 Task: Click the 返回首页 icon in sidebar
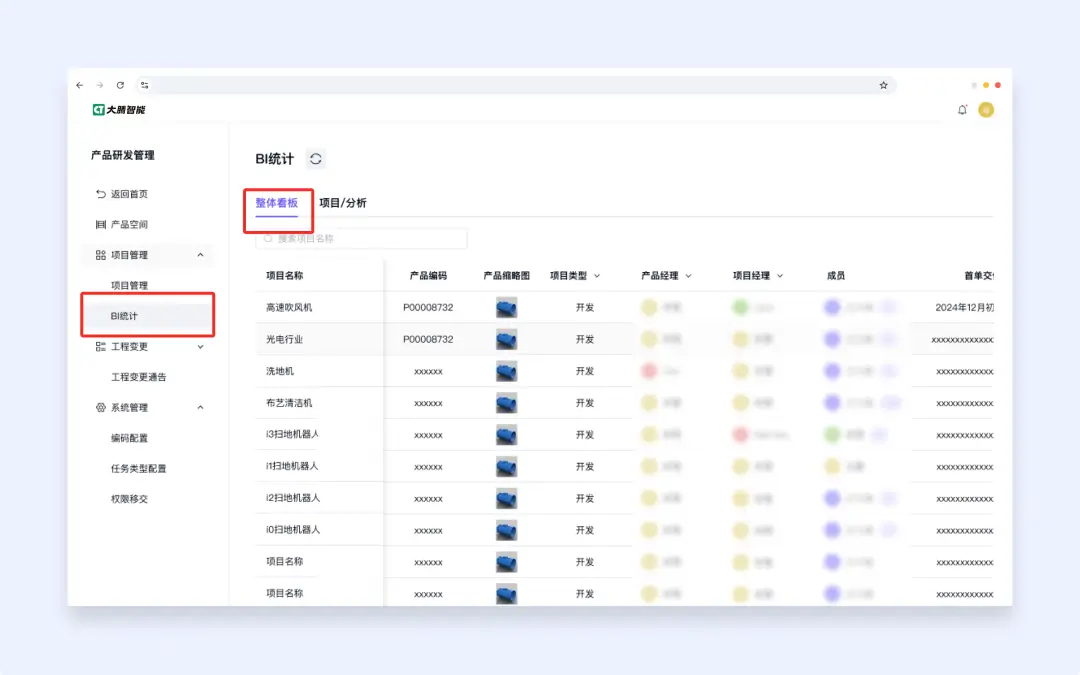click(99, 194)
